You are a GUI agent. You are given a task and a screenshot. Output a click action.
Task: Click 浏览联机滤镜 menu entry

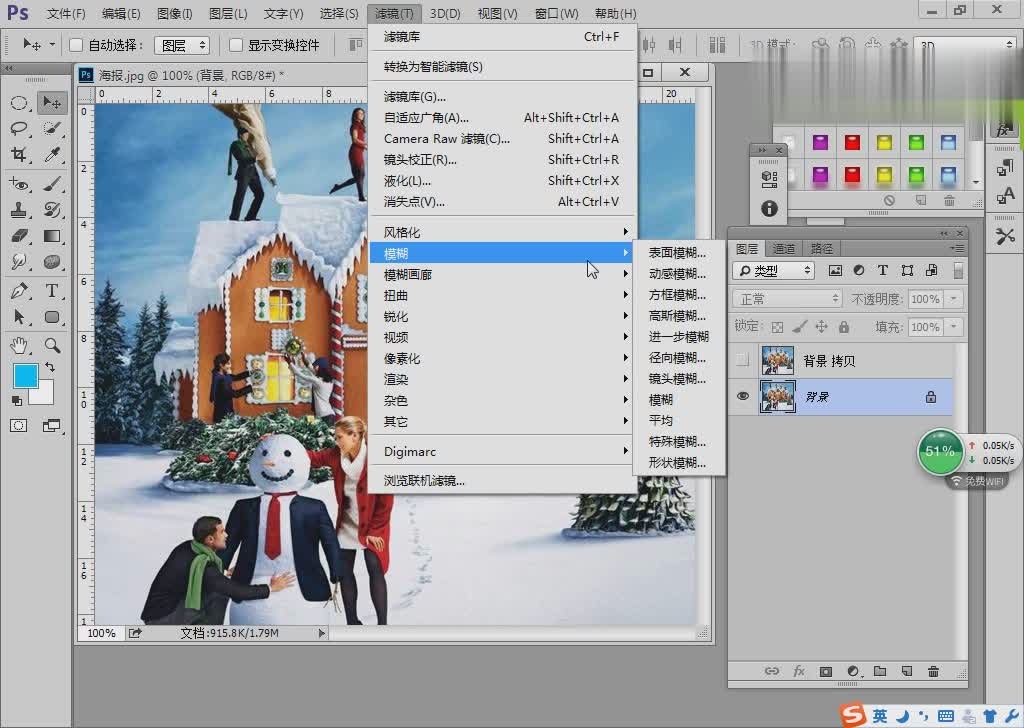tap(502, 481)
